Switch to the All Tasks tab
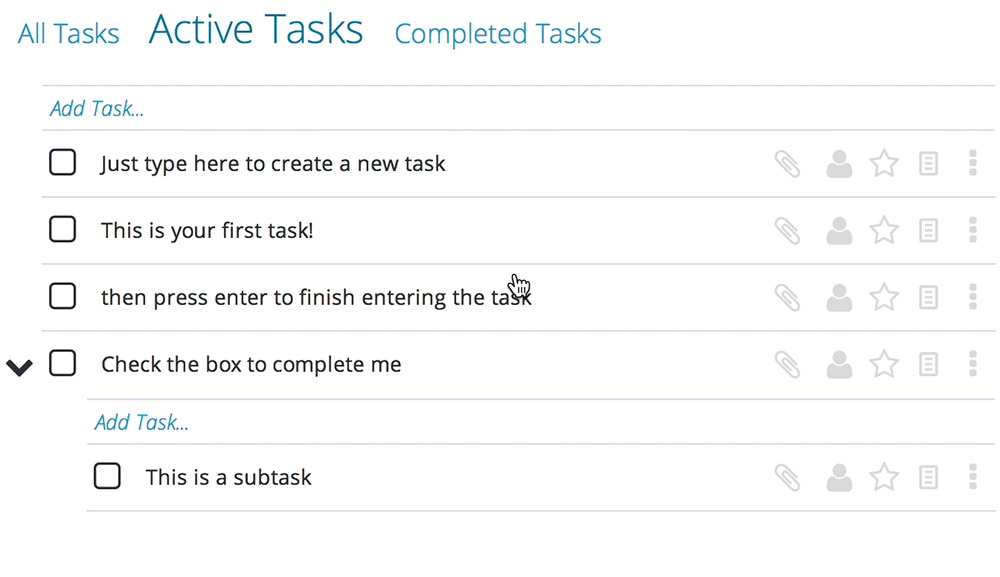Image resolution: width=1000 pixels, height=577 pixels. point(68,33)
